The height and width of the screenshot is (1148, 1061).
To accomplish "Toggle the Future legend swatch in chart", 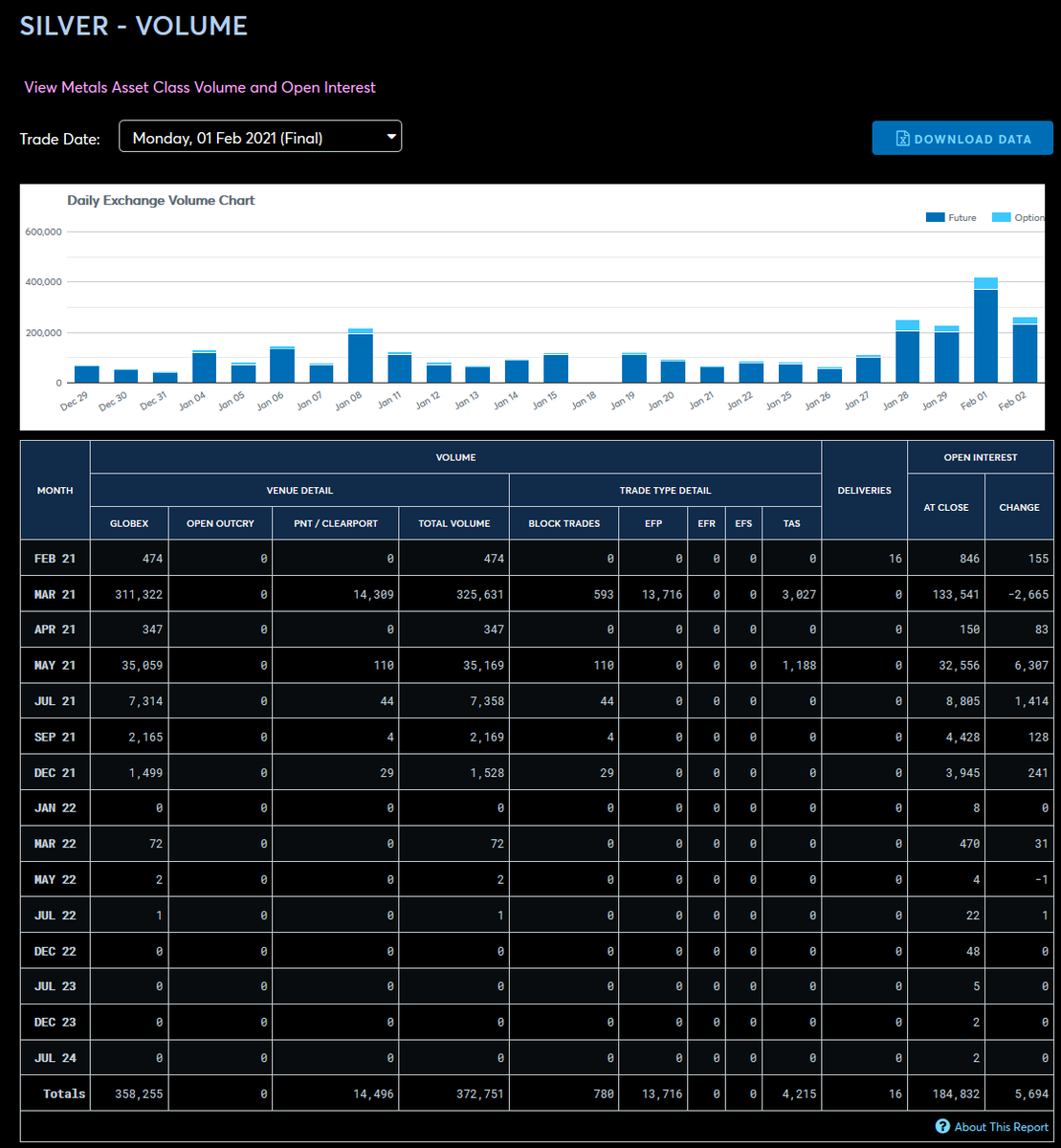I will tap(936, 218).
